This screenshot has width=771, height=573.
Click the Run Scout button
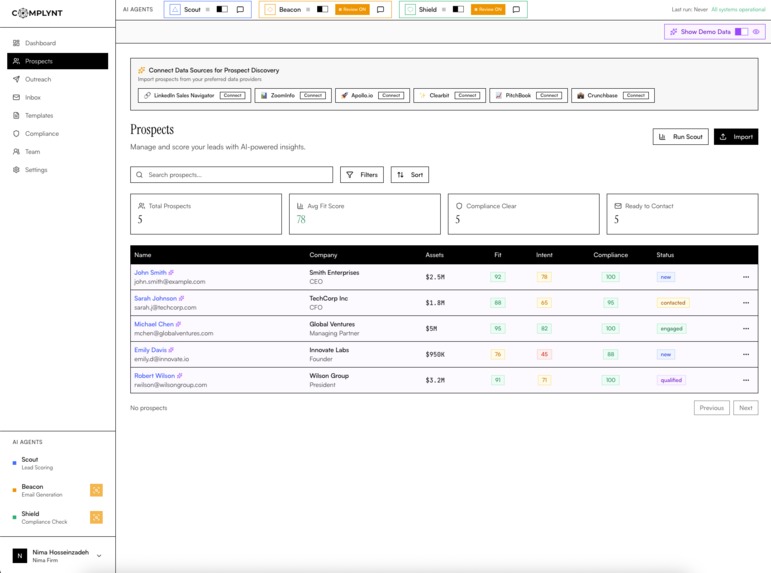(681, 137)
